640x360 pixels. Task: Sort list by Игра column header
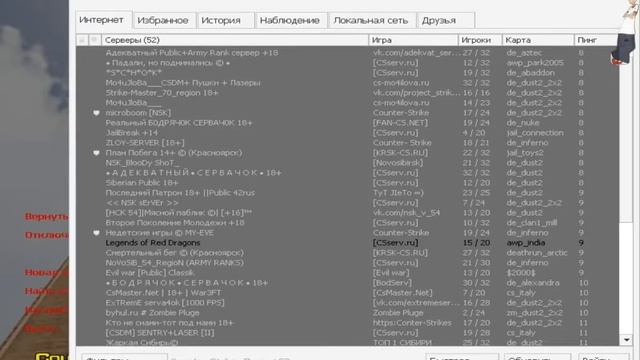[x=413, y=40]
